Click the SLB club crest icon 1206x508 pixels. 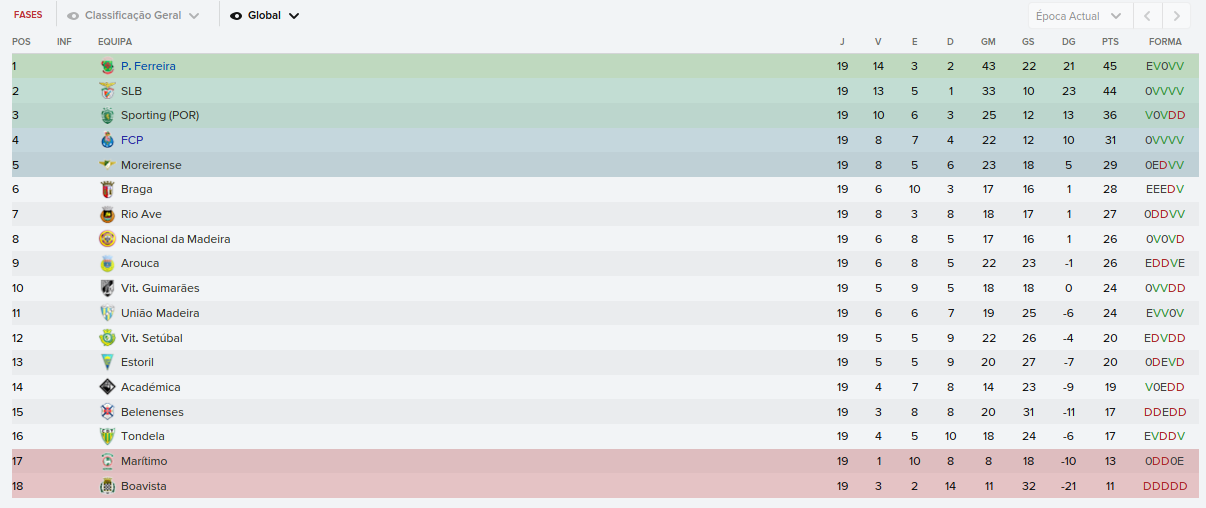coord(108,91)
